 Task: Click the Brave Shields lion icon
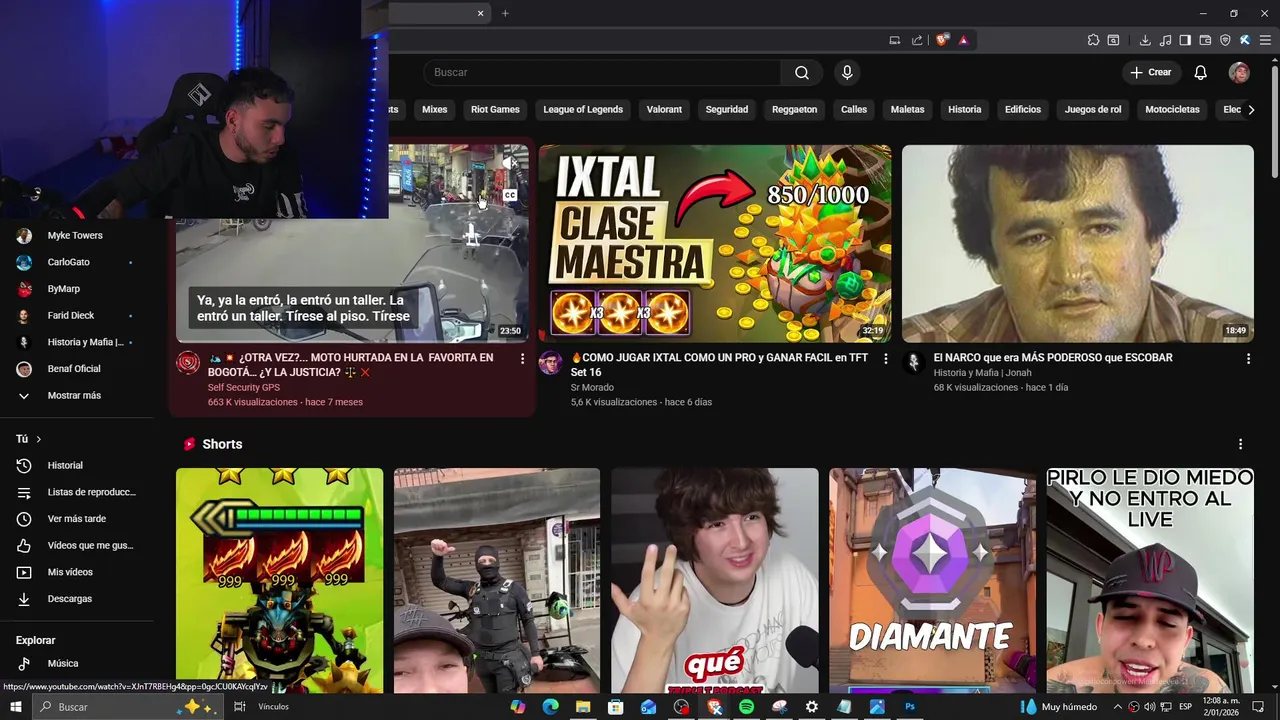942,40
